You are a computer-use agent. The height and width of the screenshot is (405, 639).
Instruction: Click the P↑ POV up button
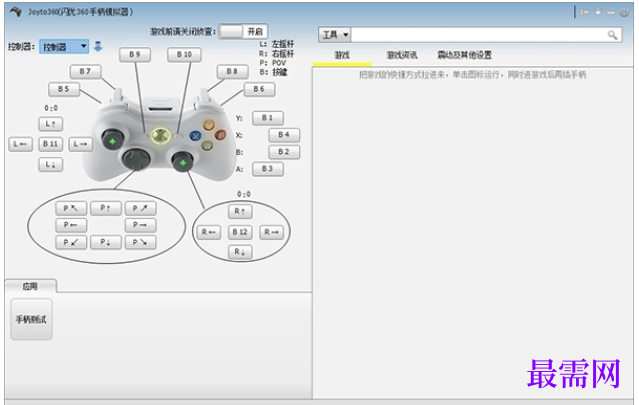(x=106, y=208)
